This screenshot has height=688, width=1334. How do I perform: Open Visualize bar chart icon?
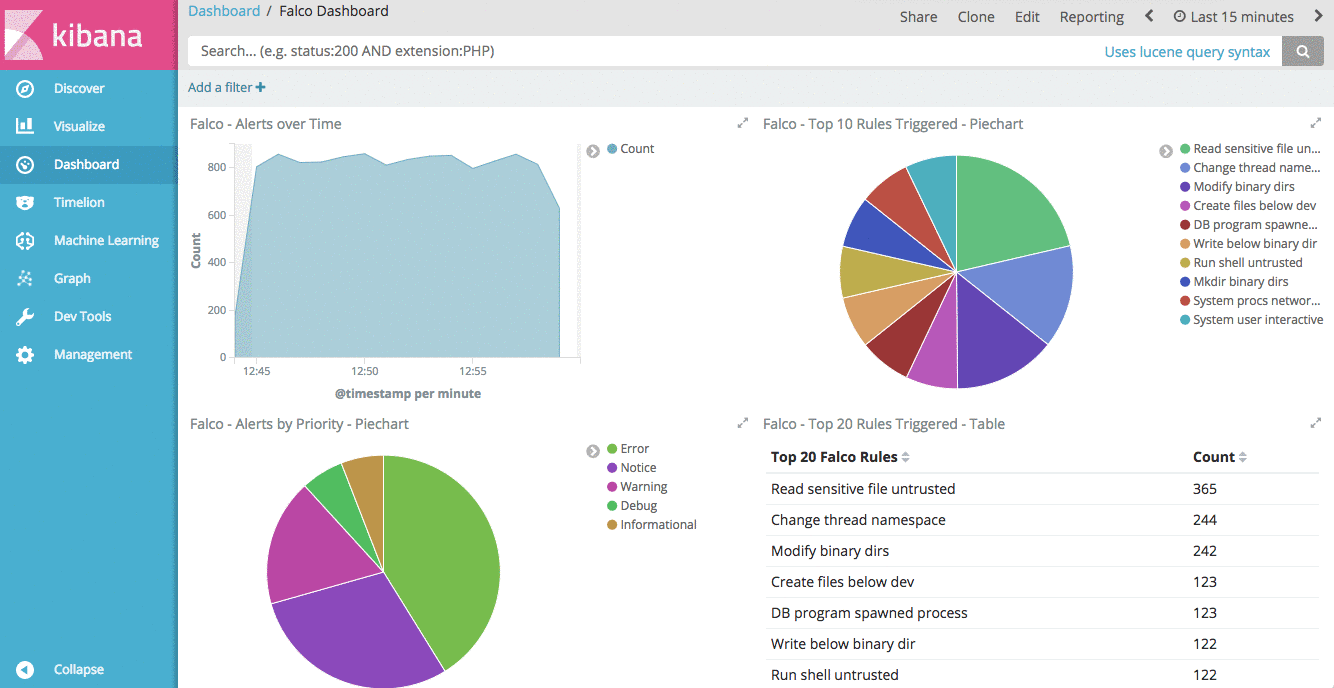tap(25, 127)
